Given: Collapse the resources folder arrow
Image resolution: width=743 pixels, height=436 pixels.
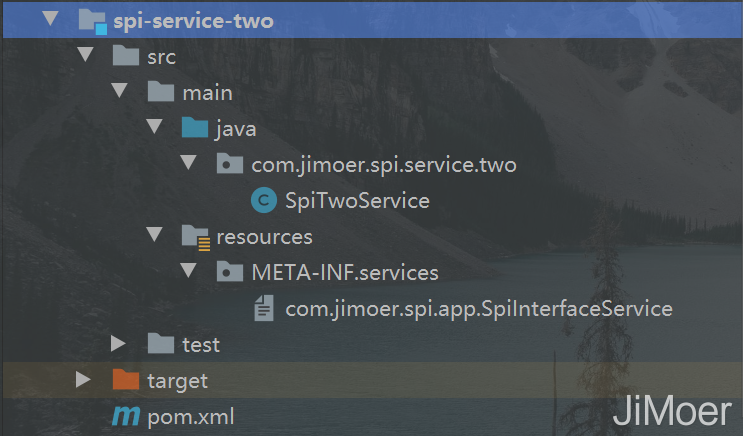Looking at the screenshot, I should (154, 236).
